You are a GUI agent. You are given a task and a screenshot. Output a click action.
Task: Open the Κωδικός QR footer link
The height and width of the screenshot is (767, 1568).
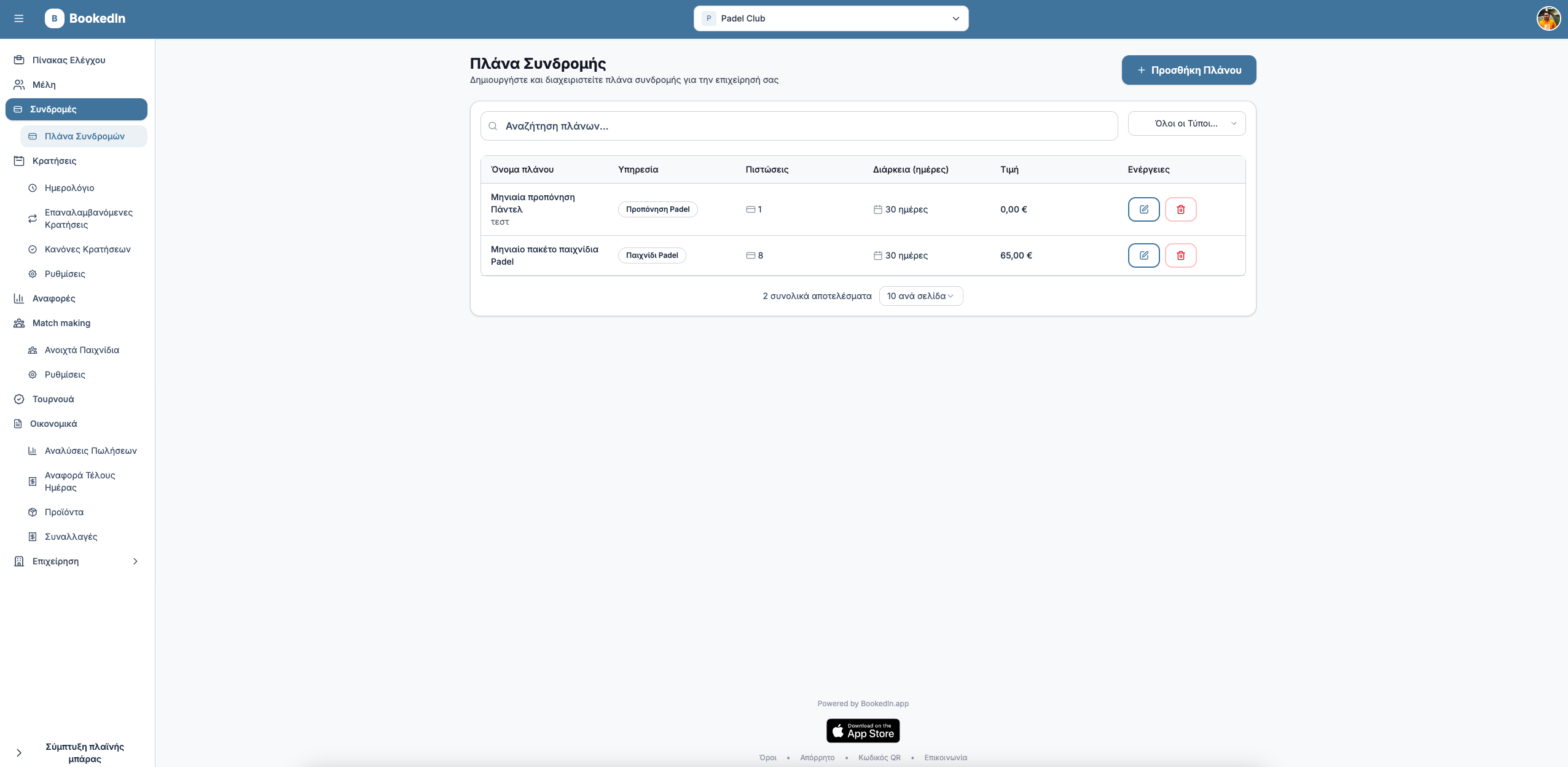click(879, 757)
